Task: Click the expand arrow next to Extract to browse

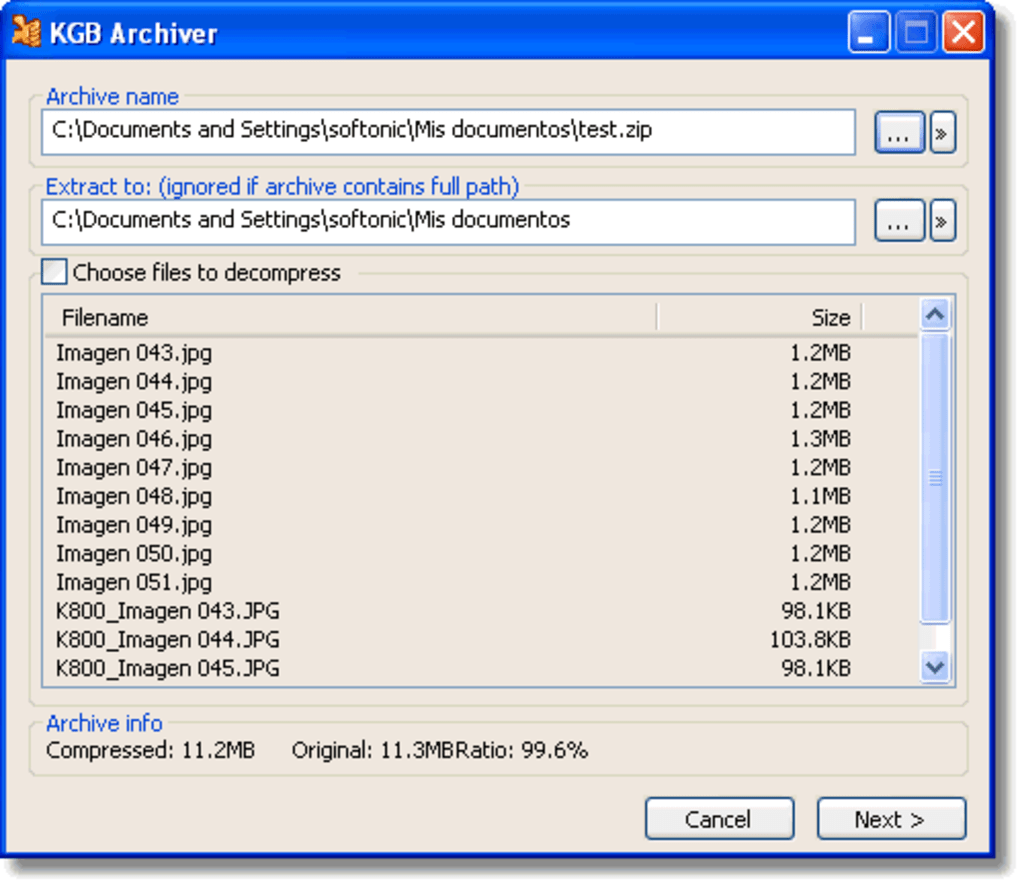Action: (x=941, y=220)
